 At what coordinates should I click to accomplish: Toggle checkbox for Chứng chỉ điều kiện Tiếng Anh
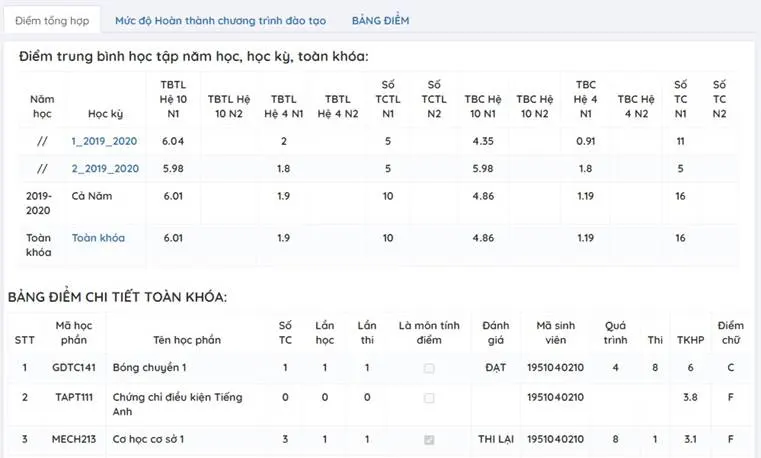[x=429, y=398]
